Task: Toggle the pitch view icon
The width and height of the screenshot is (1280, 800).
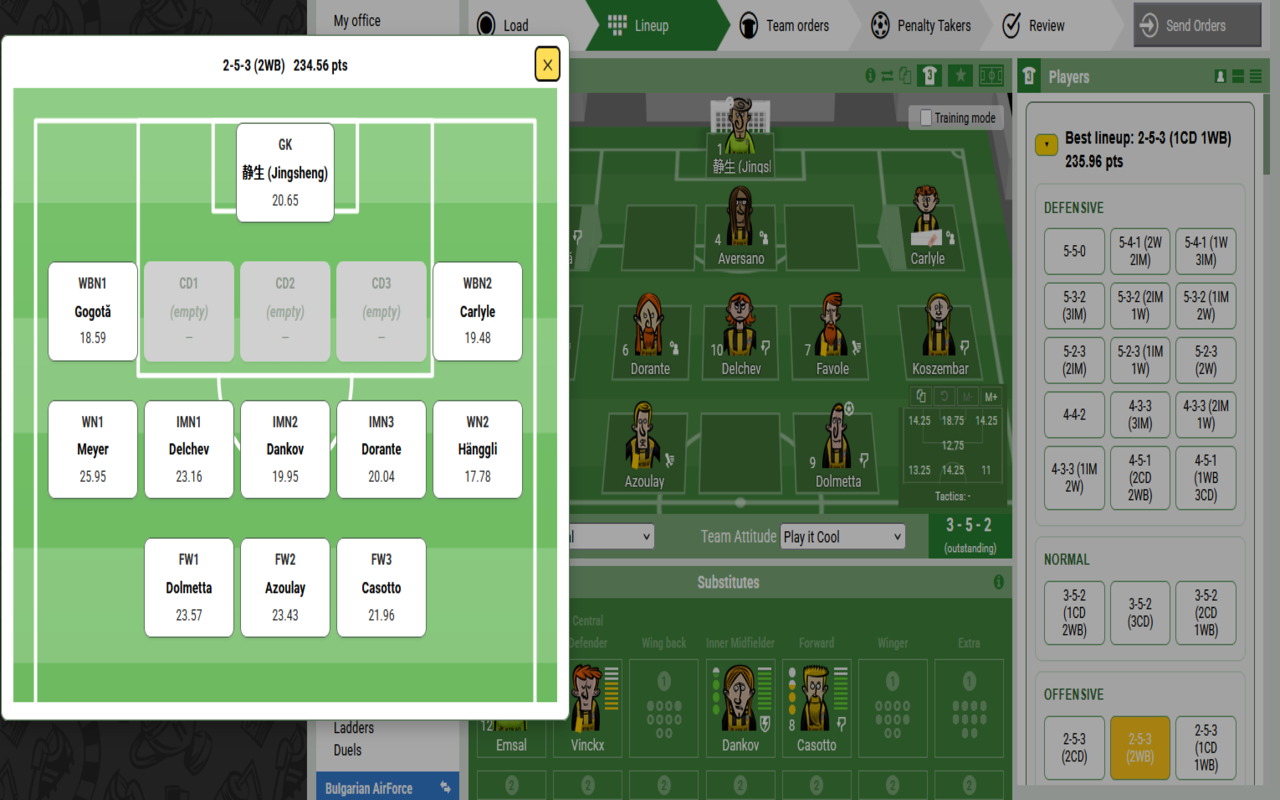Action: coord(991,76)
